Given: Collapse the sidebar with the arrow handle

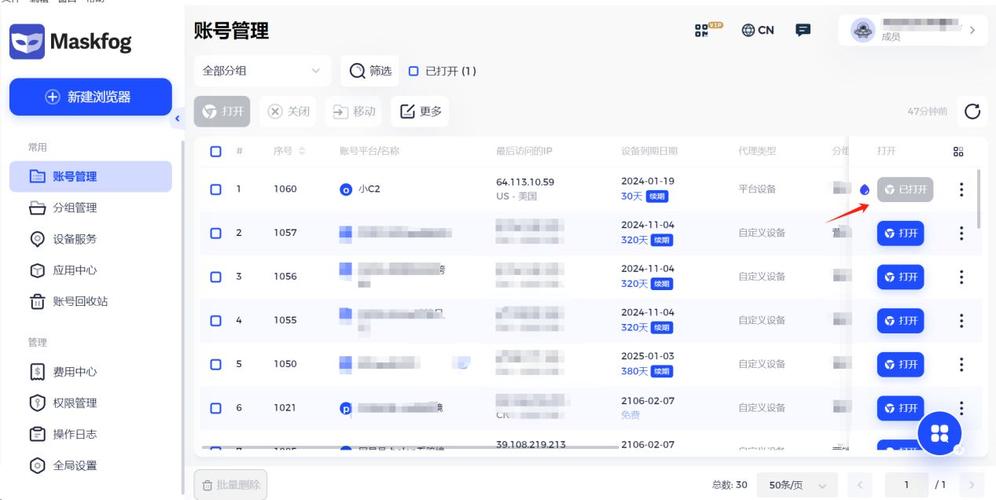Looking at the screenshot, I should tap(177, 118).
